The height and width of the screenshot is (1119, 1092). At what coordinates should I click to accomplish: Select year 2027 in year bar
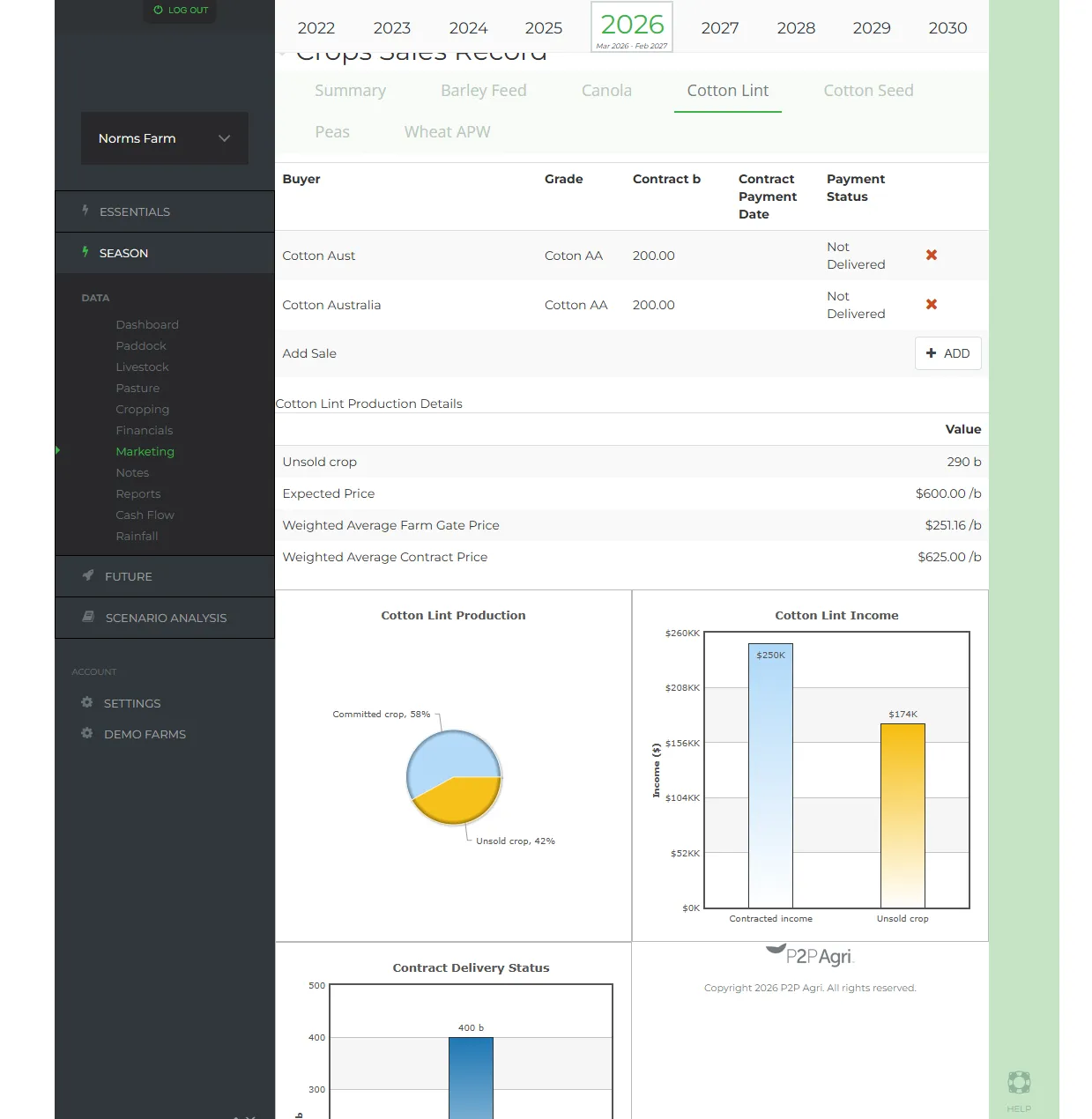[719, 28]
